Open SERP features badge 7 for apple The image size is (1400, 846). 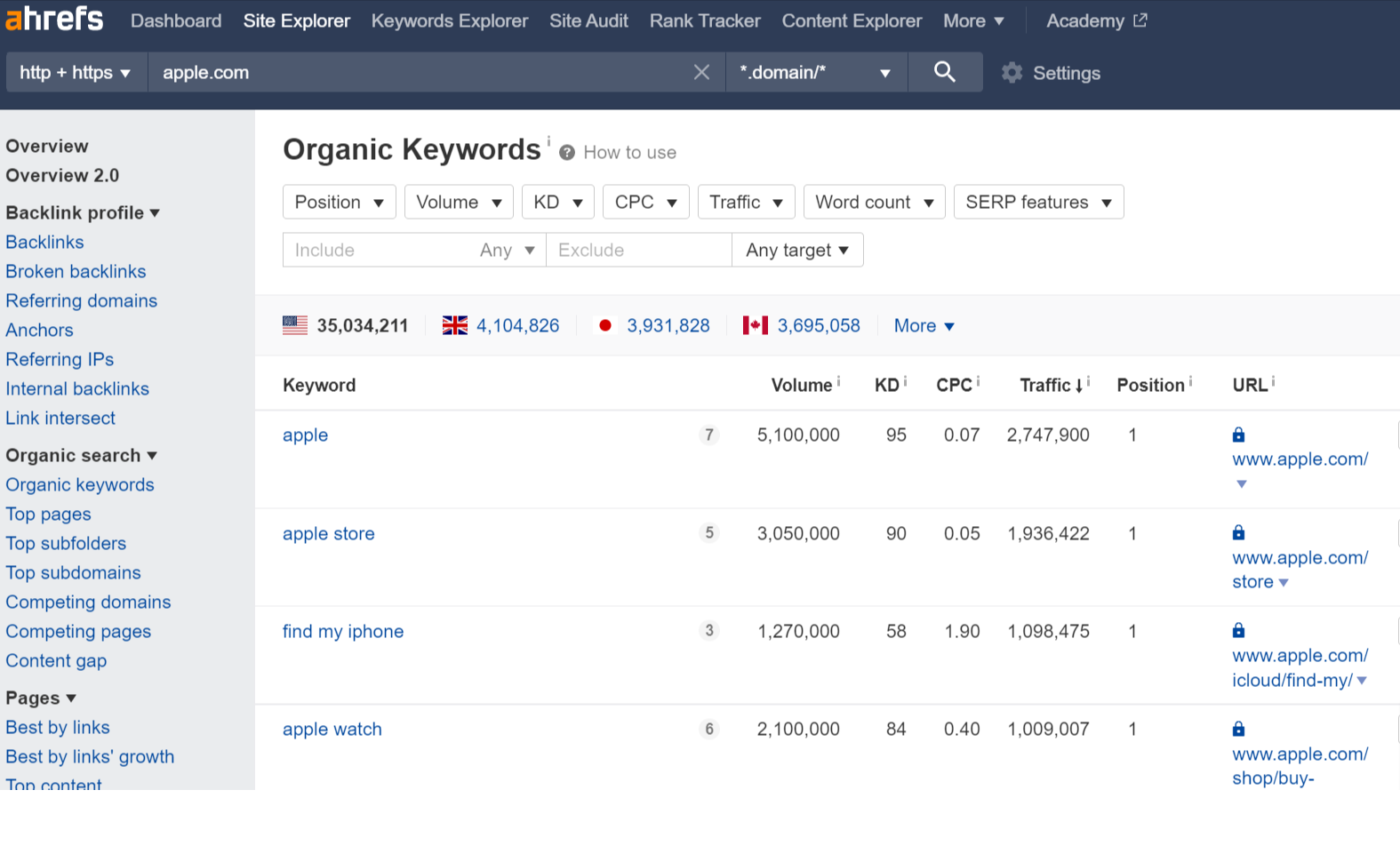[708, 435]
